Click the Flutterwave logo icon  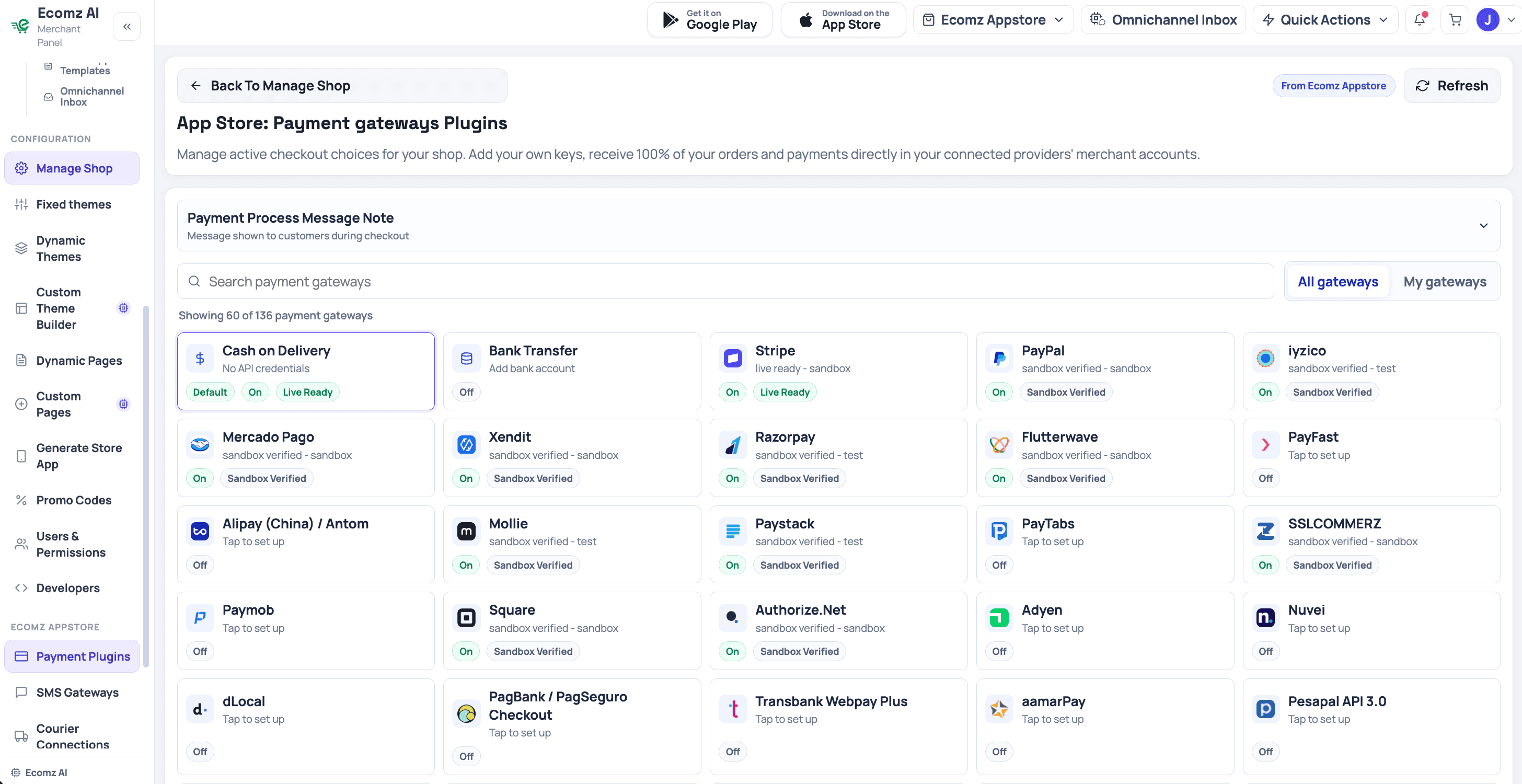(999, 445)
